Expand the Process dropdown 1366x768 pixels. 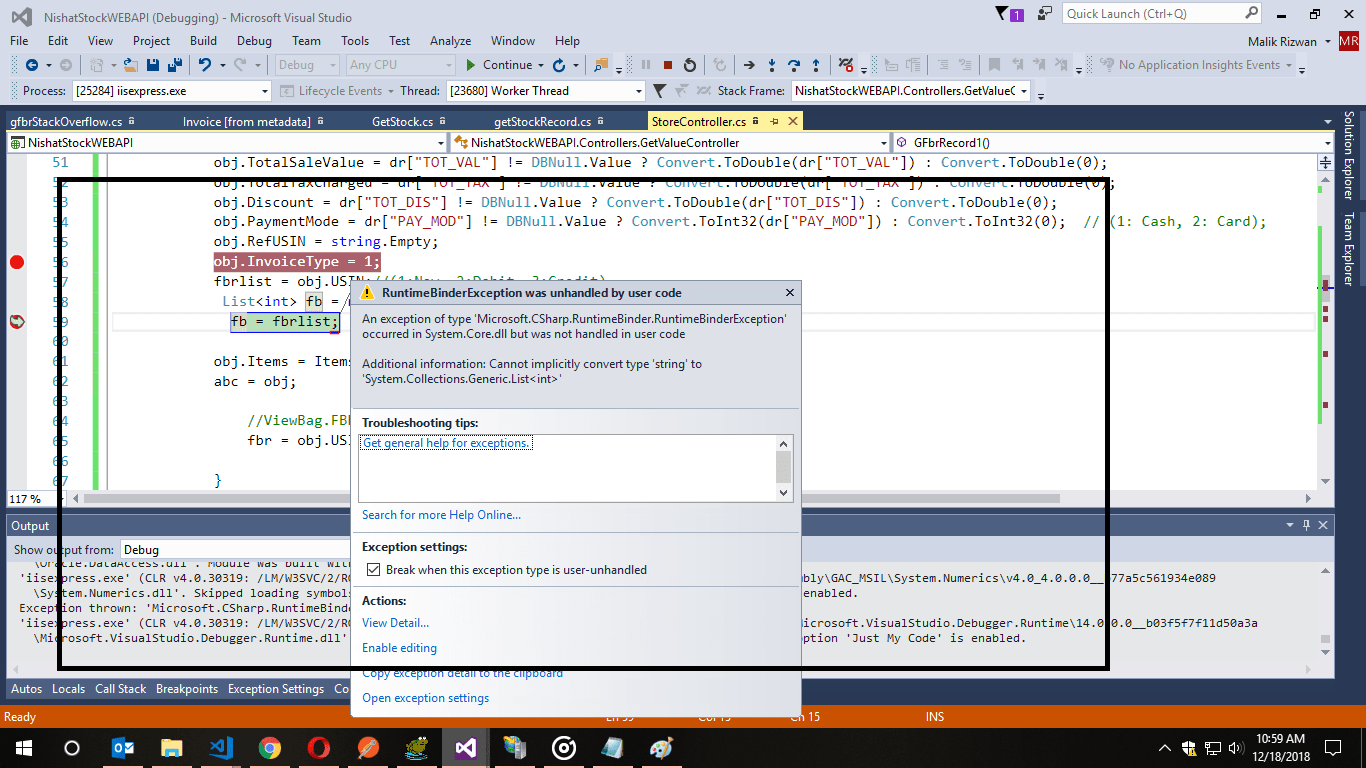pos(264,91)
